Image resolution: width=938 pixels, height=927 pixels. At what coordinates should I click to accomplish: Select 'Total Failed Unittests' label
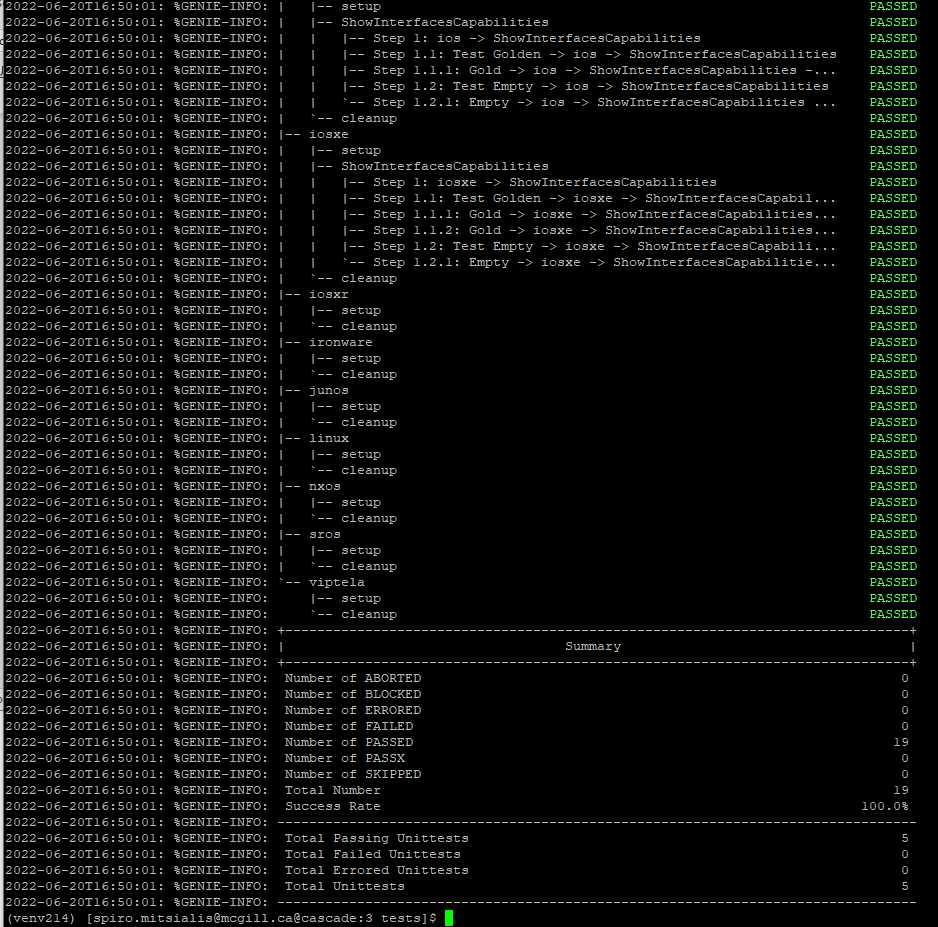[x=373, y=855]
